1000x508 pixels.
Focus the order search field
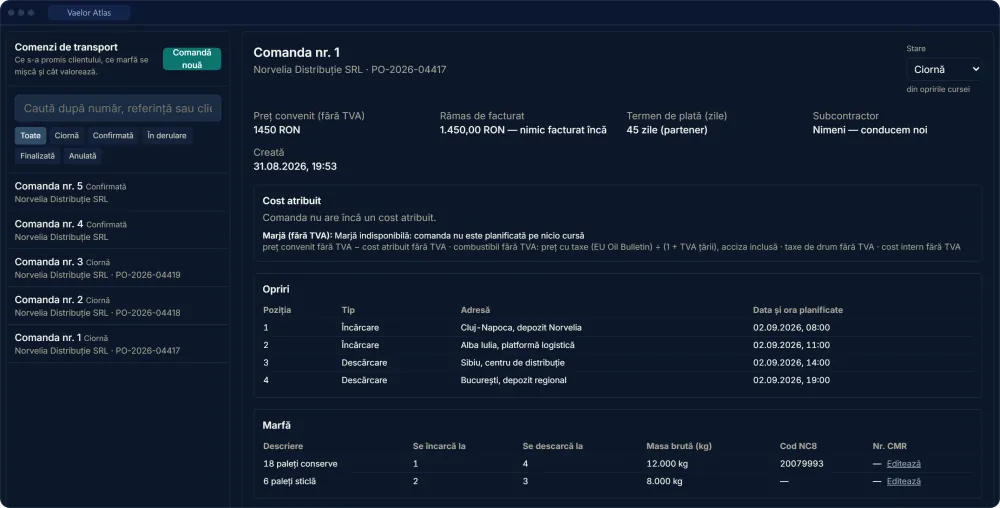pos(118,108)
